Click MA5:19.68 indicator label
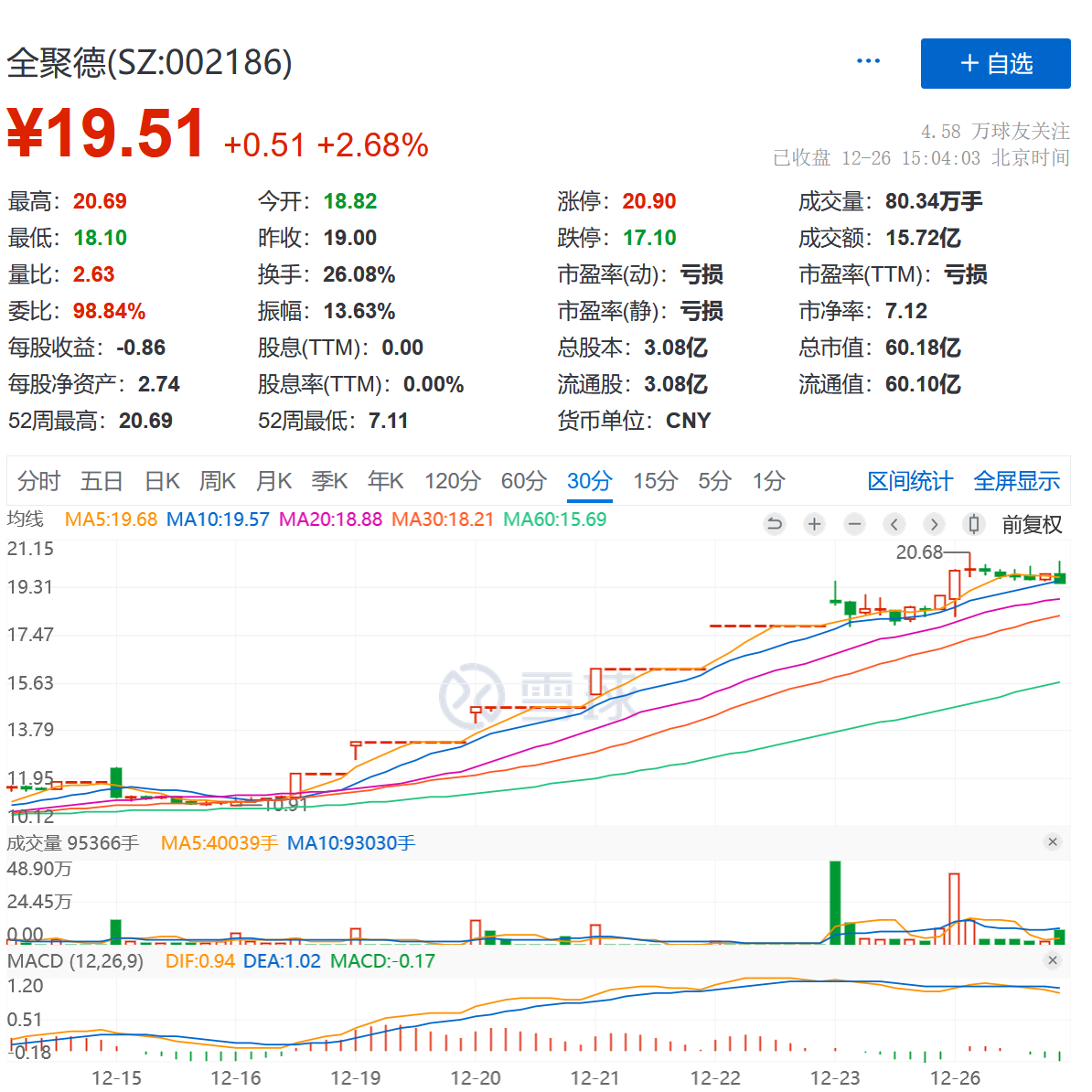The height and width of the screenshot is (1092, 1092). tap(111, 519)
